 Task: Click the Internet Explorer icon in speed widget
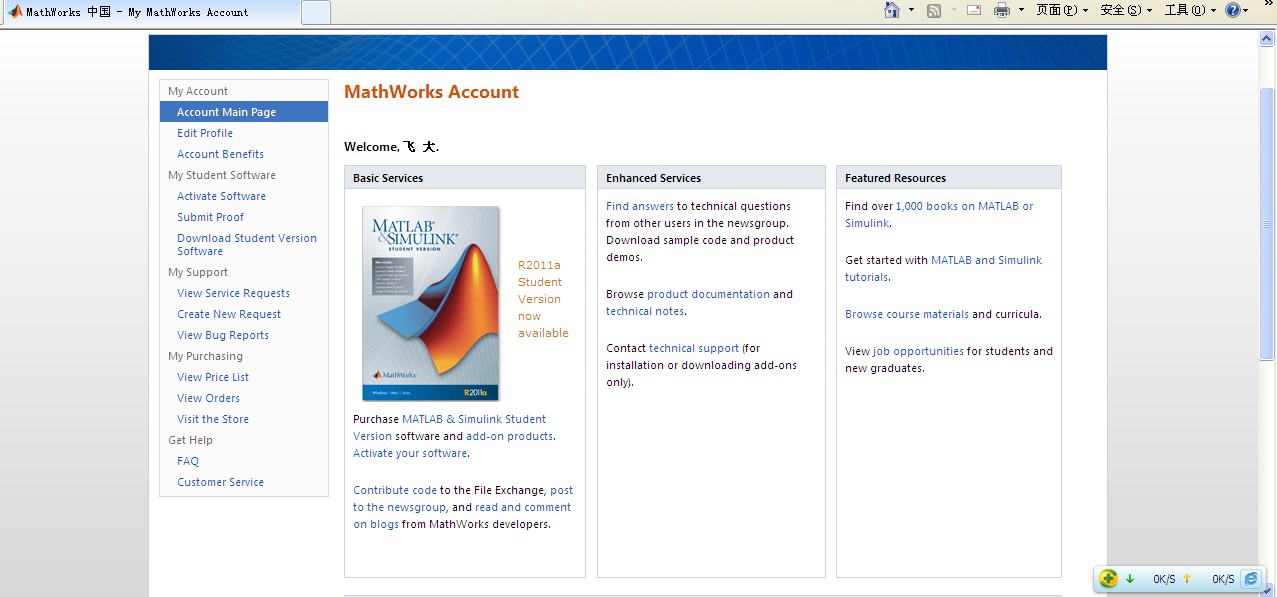click(1251, 579)
